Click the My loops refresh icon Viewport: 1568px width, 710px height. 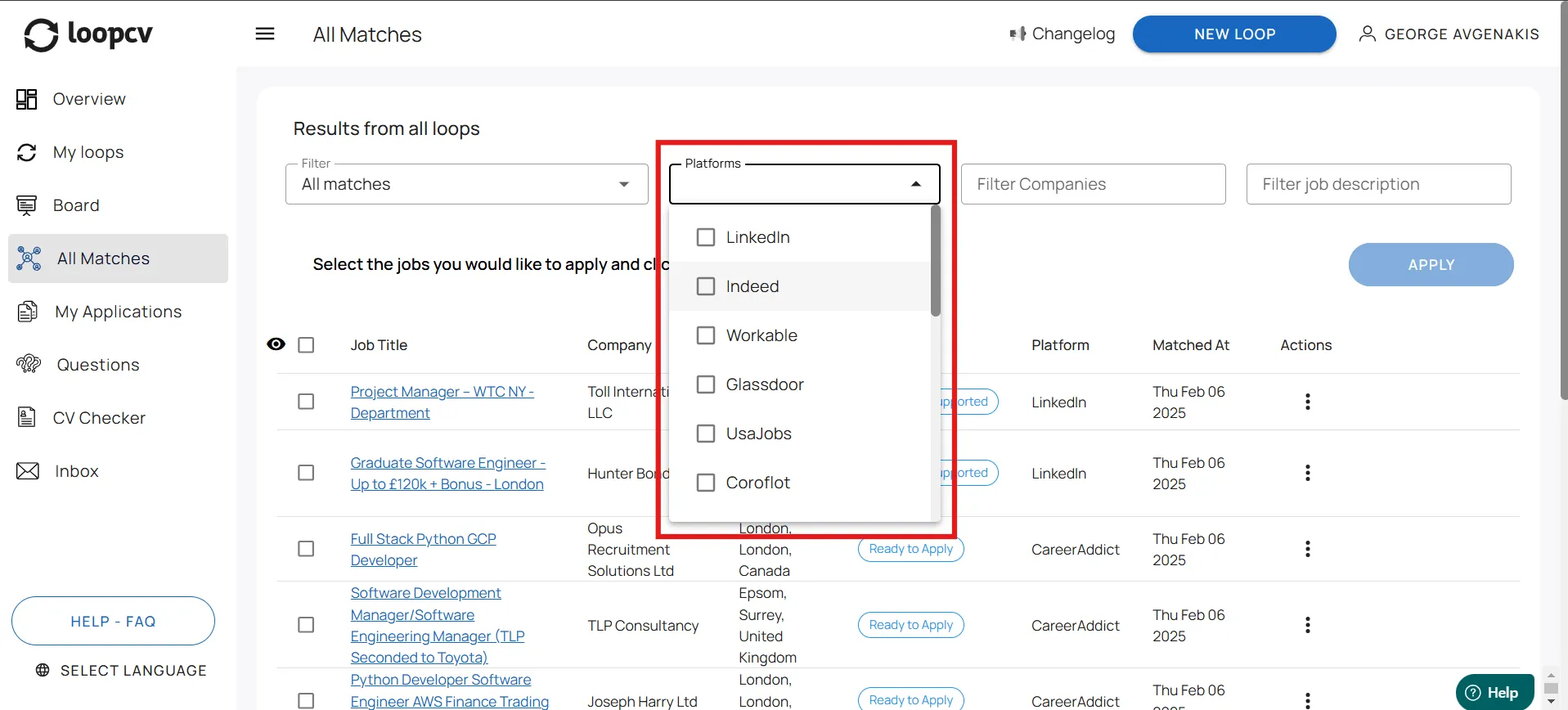coord(27,152)
